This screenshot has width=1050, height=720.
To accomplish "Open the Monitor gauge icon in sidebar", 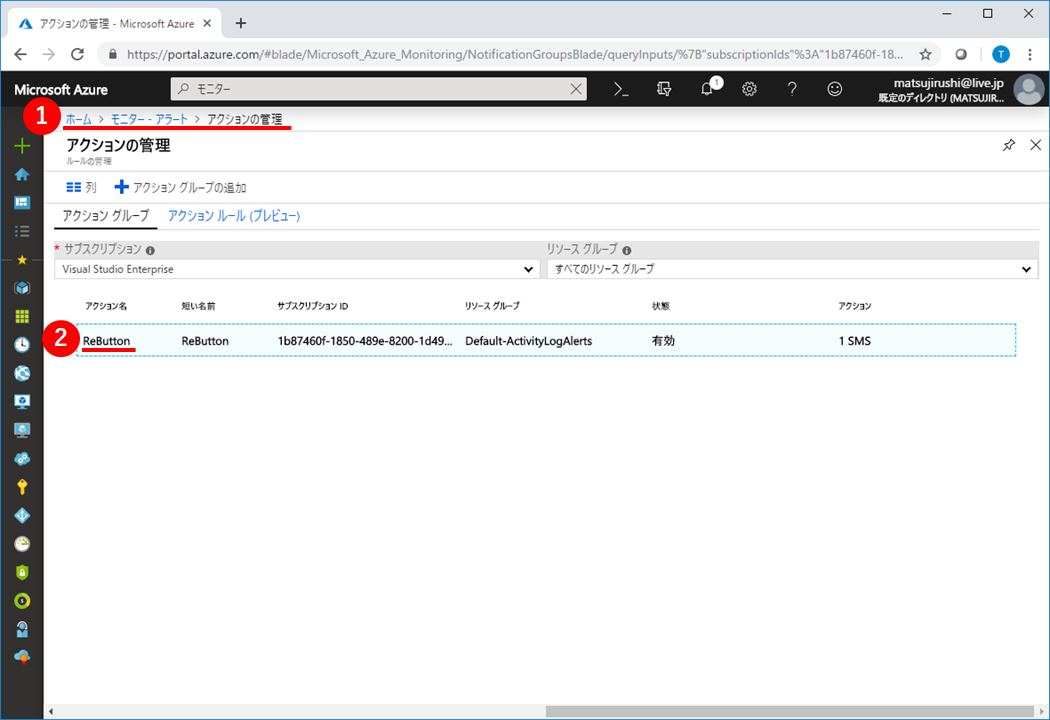I will tap(22, 544).
